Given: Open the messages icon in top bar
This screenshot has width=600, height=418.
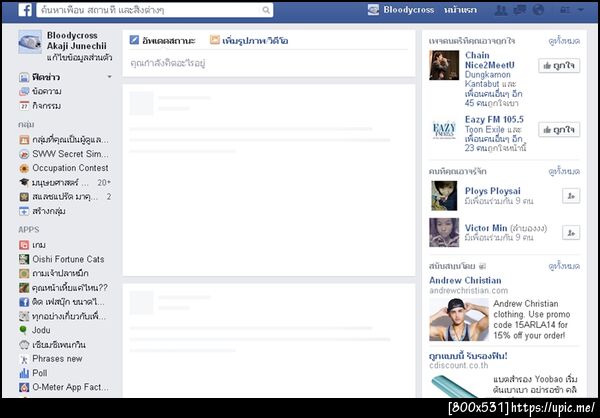Looking at the screenshot, I should click(520, 10).
